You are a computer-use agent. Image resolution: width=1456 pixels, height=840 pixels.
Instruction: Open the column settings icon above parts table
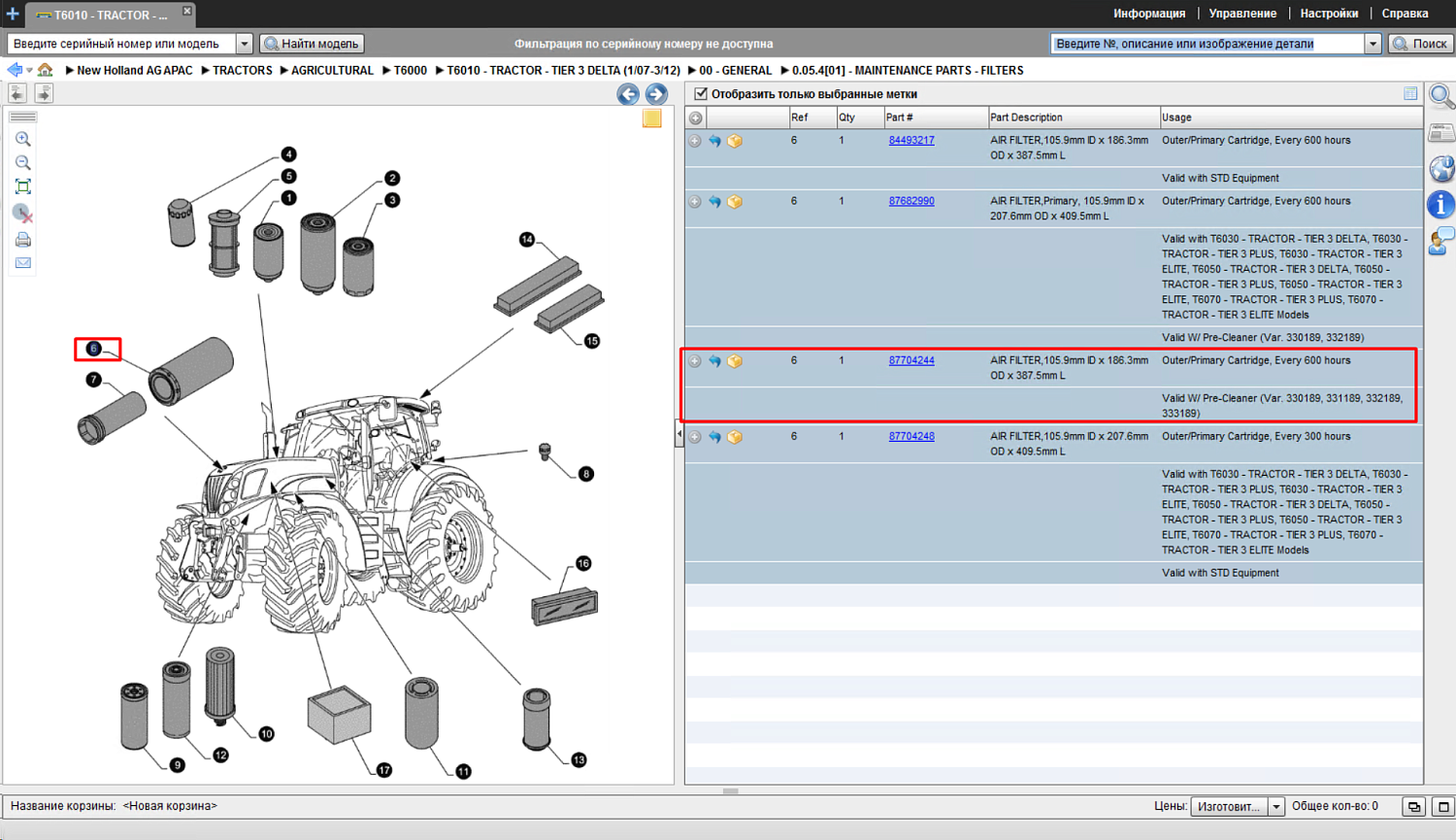(1410, 94)
